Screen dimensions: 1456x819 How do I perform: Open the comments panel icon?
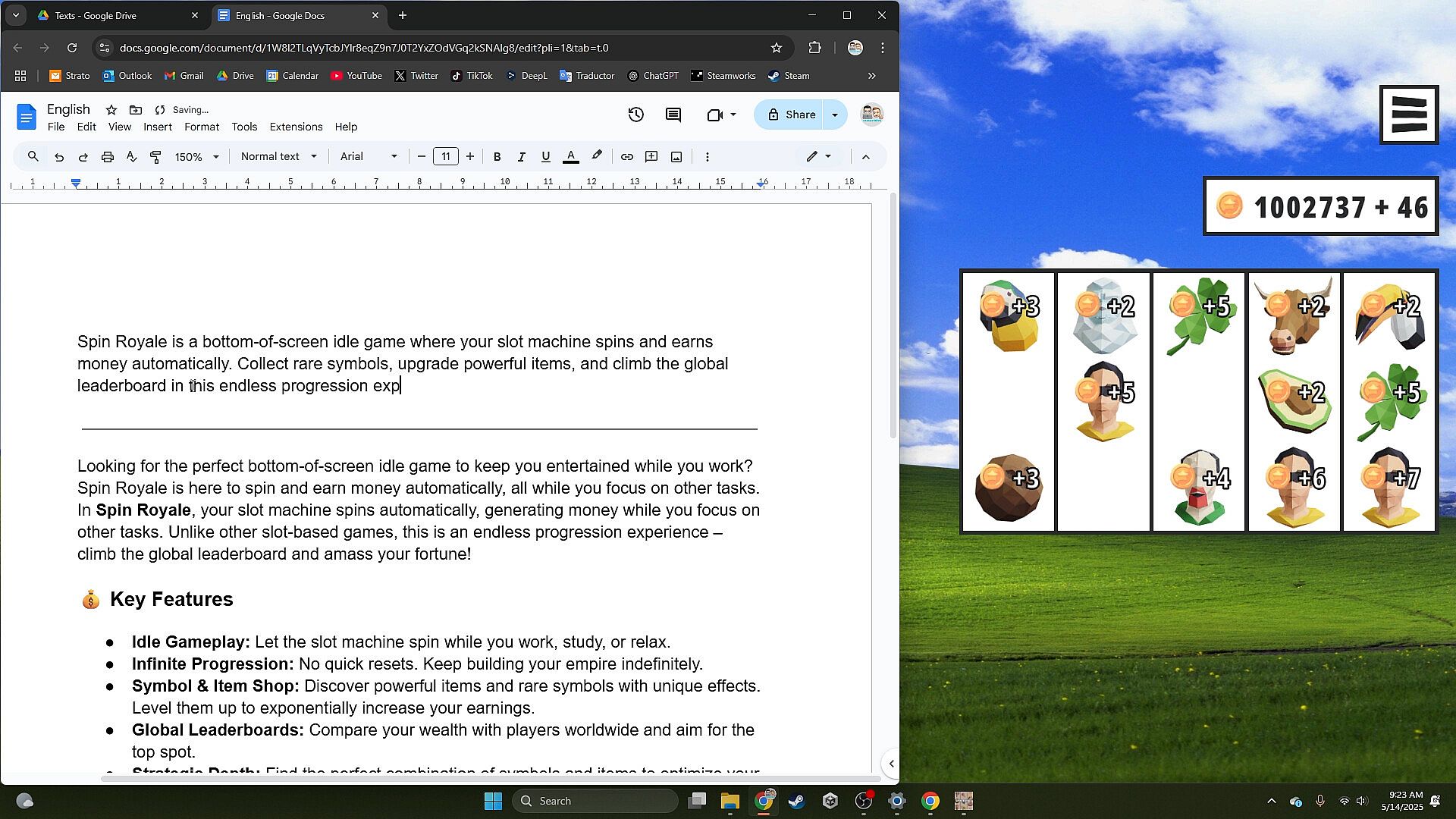point(673,115)
